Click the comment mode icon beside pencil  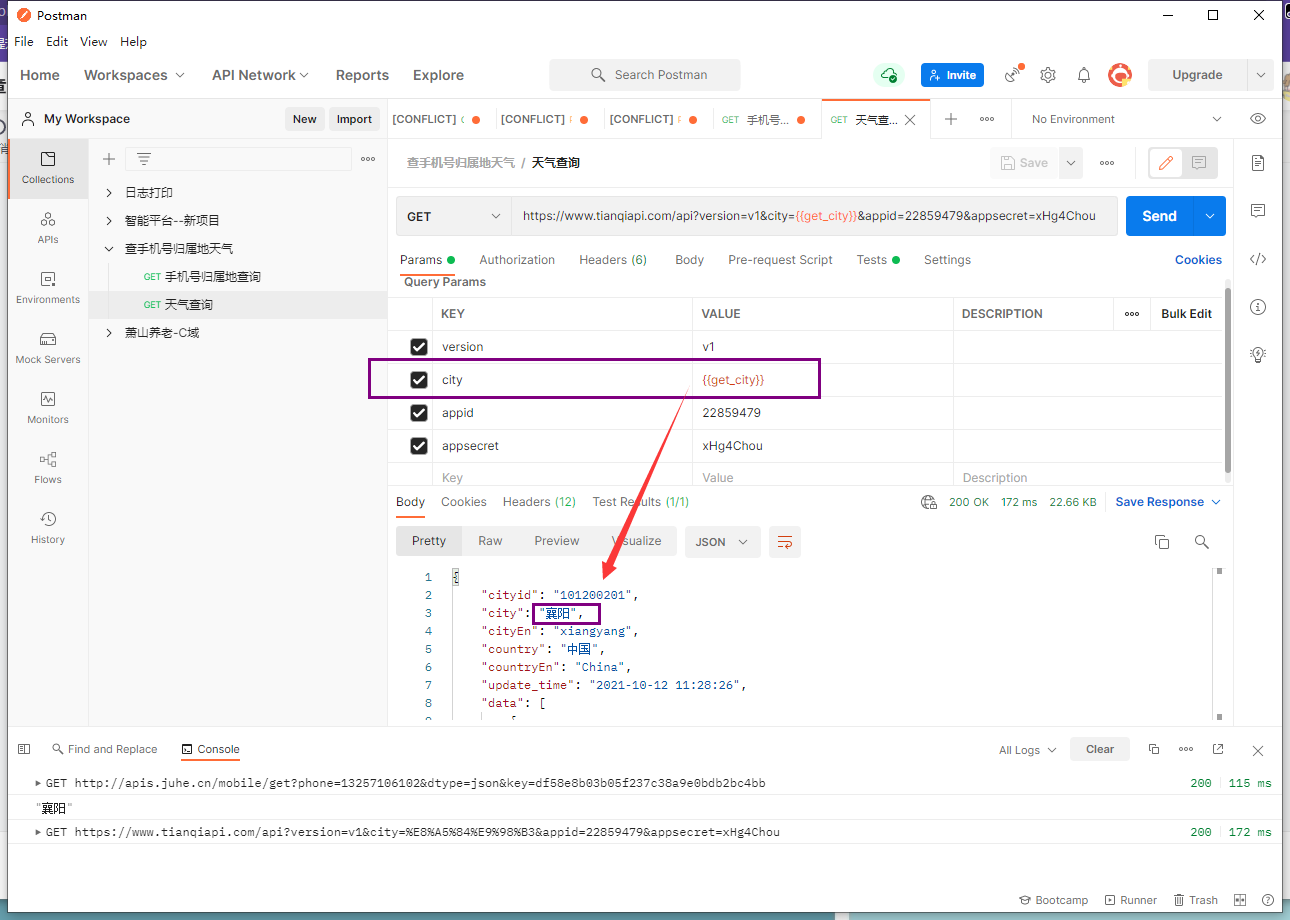pyautogui.click(x=1199, y=163)
